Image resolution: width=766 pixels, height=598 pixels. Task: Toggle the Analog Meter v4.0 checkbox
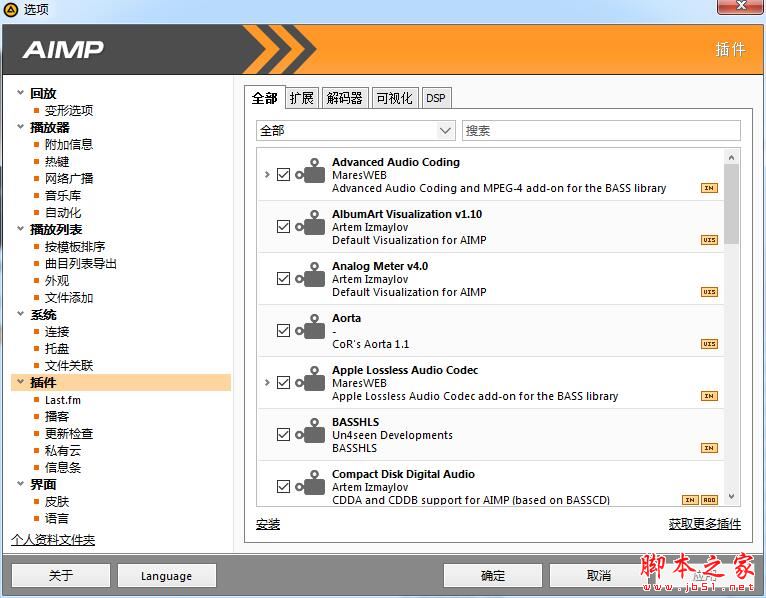coord(283,278)
